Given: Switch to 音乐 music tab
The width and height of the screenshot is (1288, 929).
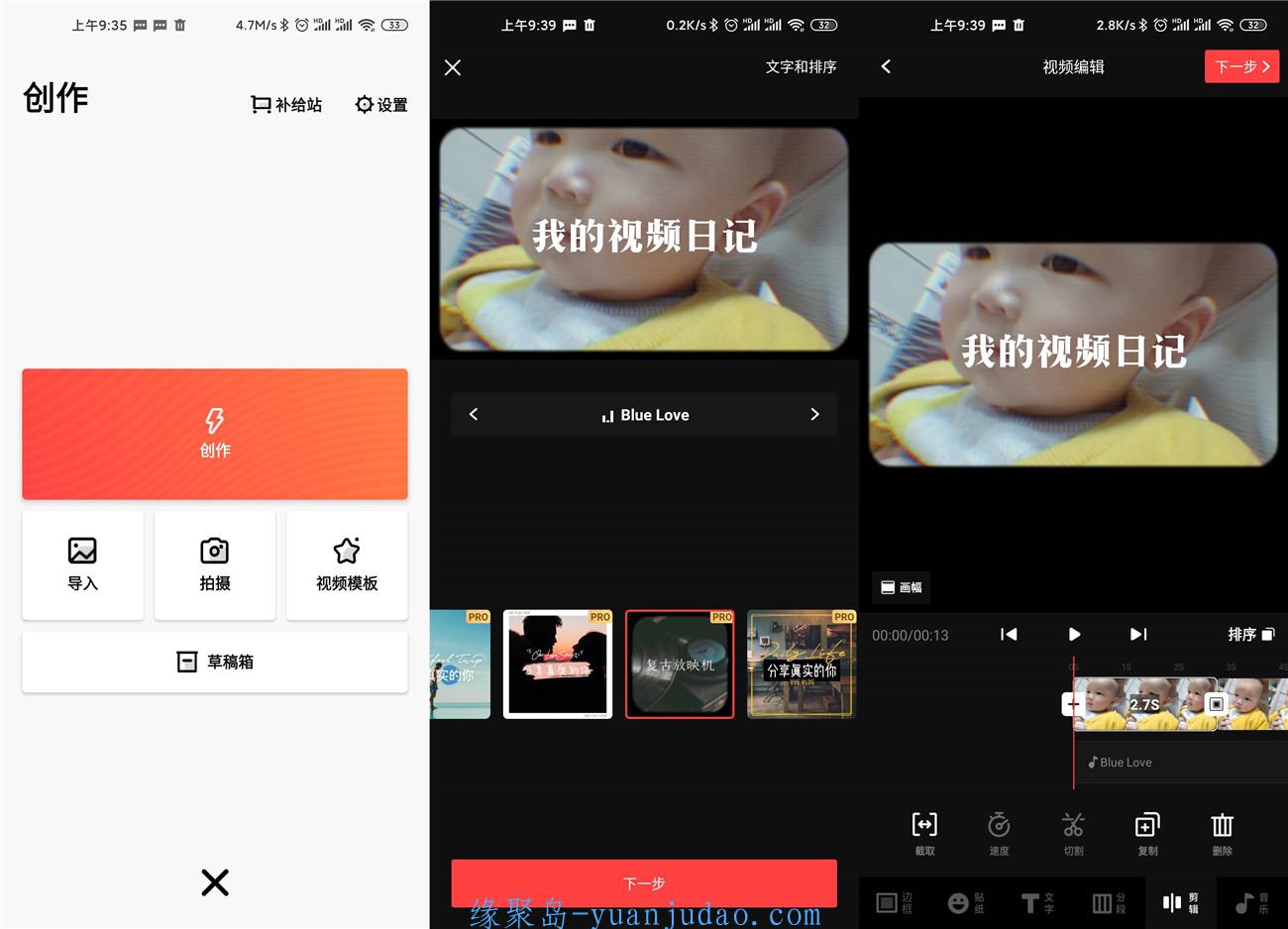Looking at the screenshot, I should (1251, 902).
